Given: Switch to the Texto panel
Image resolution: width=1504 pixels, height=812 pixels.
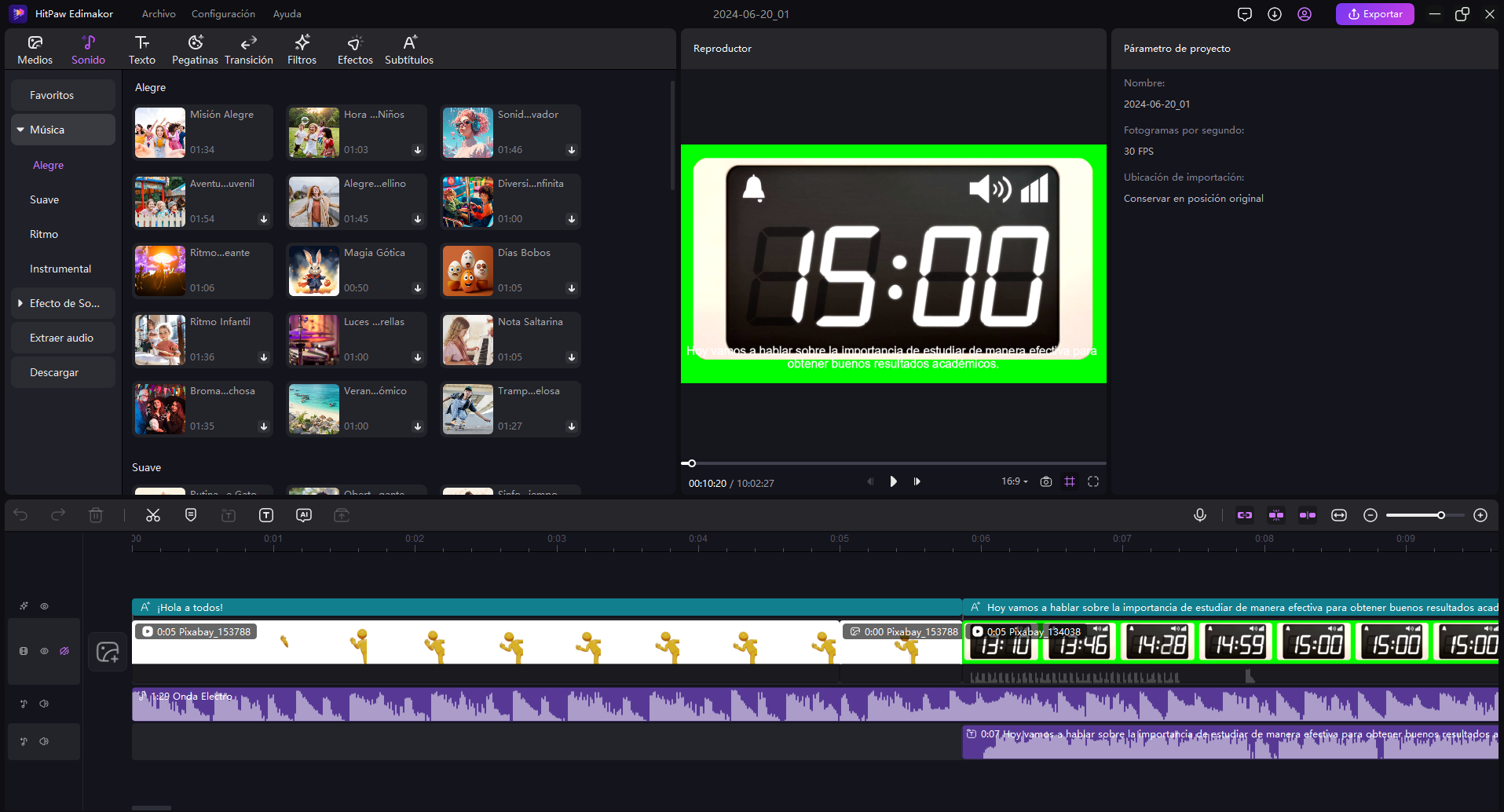Looking at the screenshot, I should click(x=142, y=48).
